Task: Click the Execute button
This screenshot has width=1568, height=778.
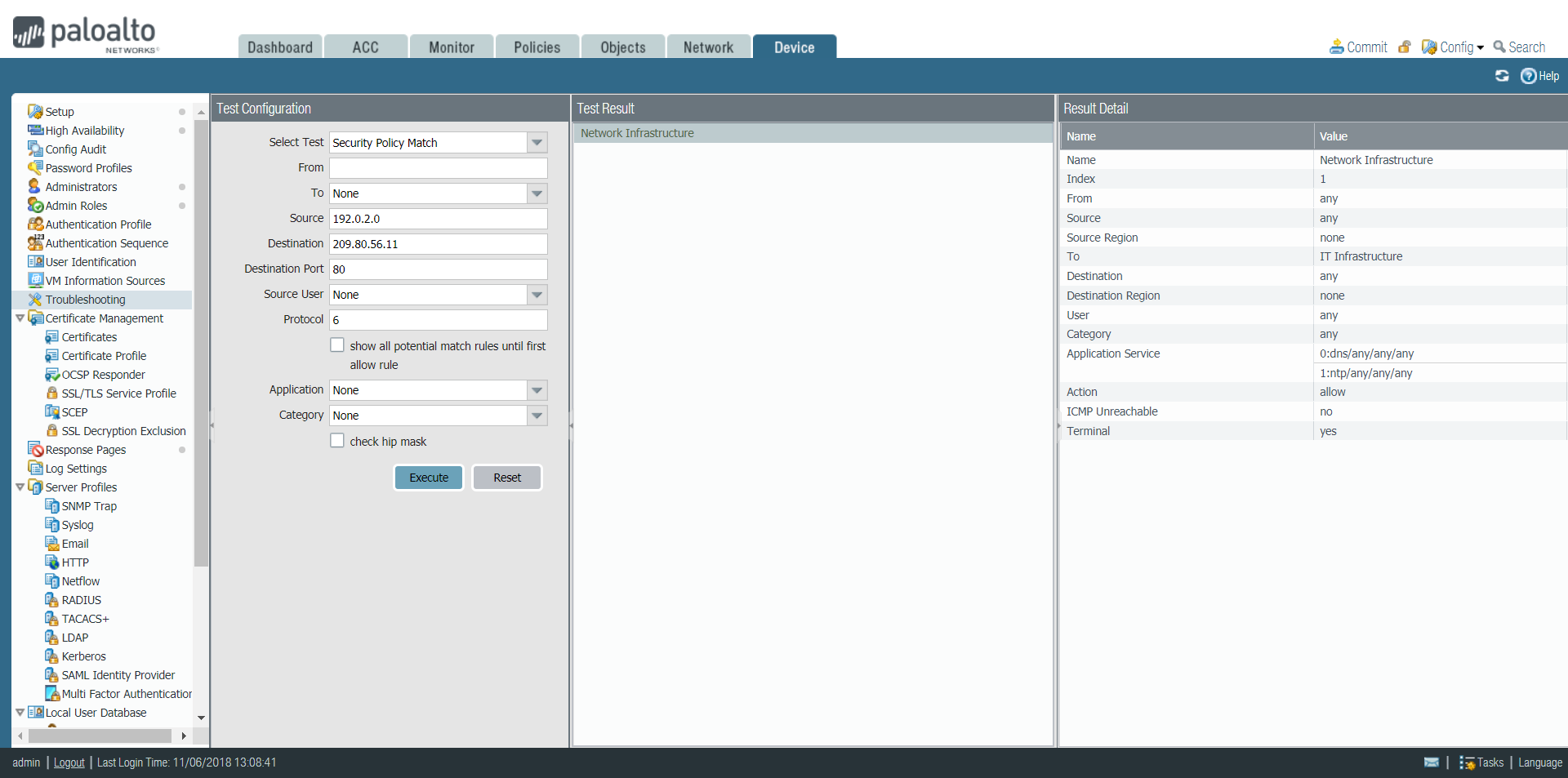Action: 429,478
